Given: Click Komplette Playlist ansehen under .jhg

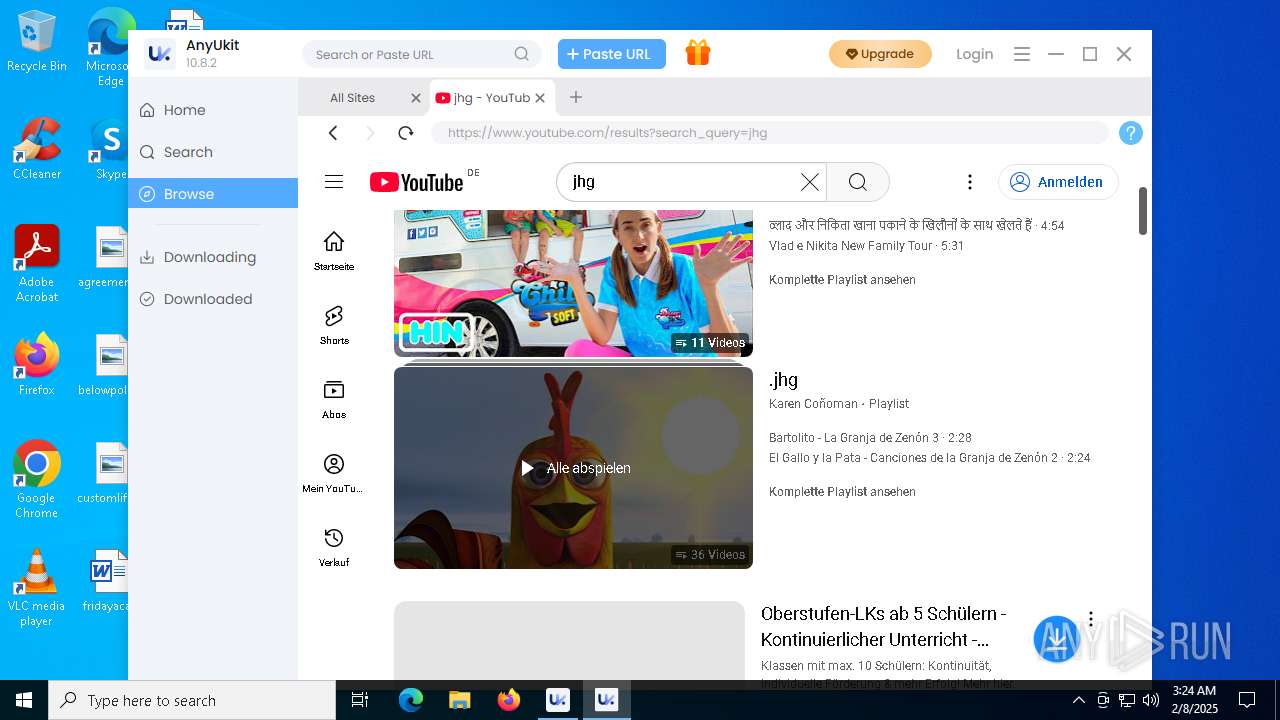Looking at the screenshot, I should [842, 492].
